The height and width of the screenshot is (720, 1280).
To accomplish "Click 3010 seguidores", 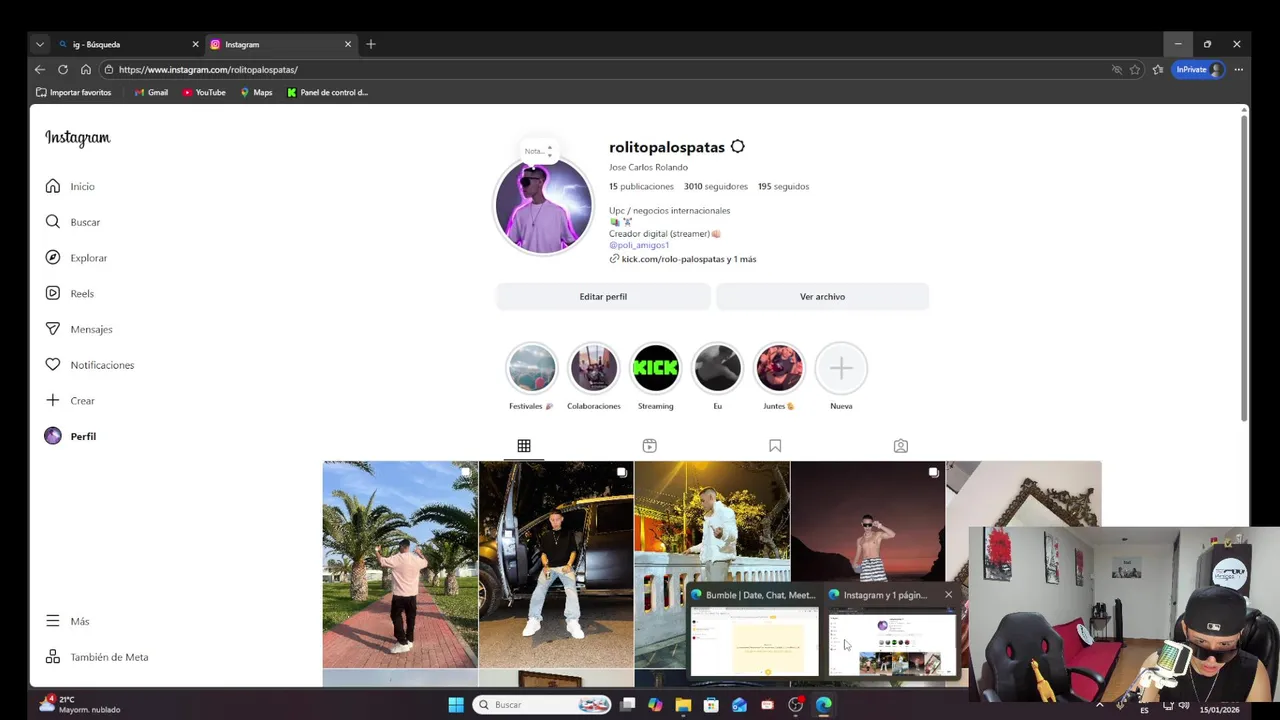I will [x=716, y=187].
